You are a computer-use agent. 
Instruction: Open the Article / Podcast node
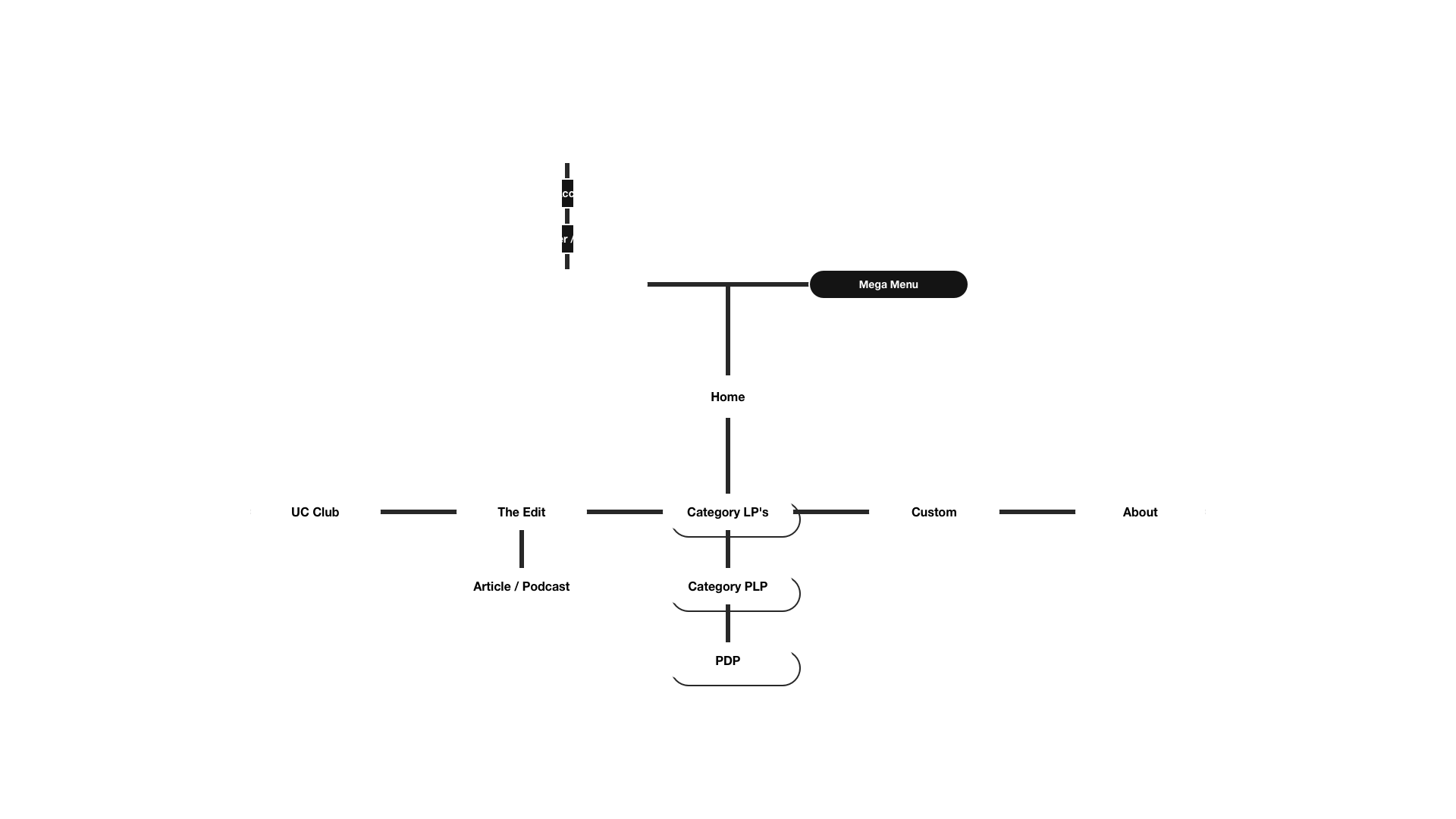click(x=521, y=586)
